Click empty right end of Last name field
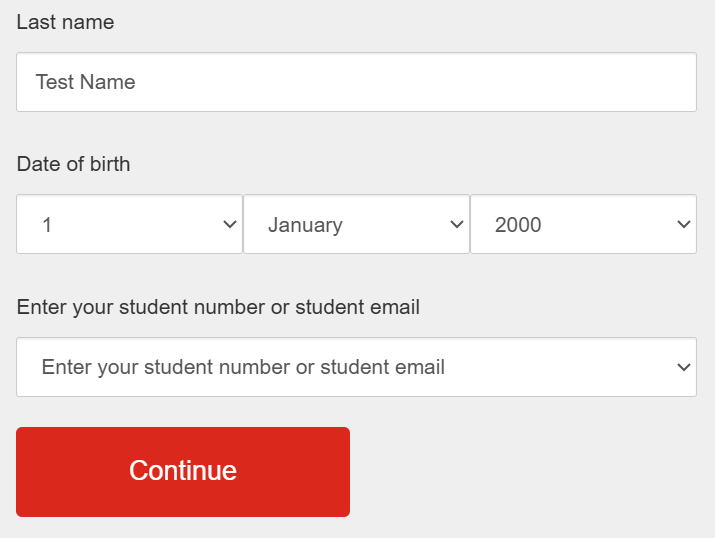Viewport: 715px width, 538px height. [620, 82]
